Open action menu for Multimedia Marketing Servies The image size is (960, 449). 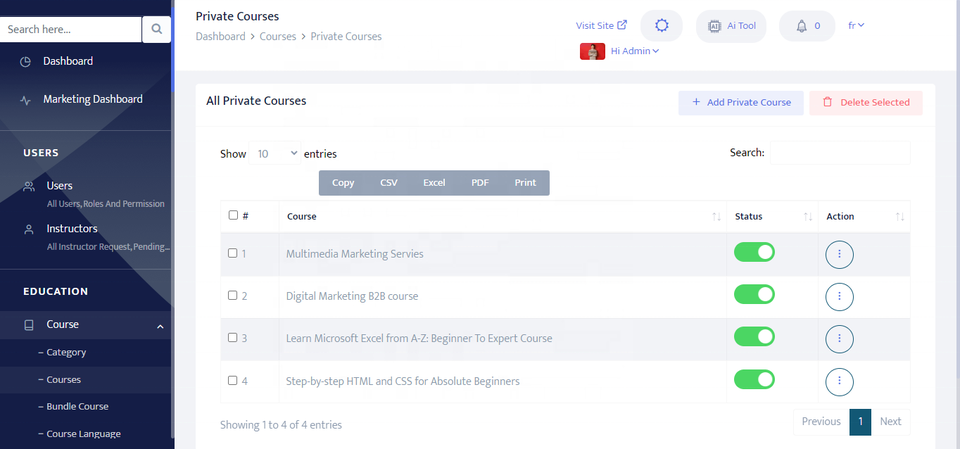839,254
